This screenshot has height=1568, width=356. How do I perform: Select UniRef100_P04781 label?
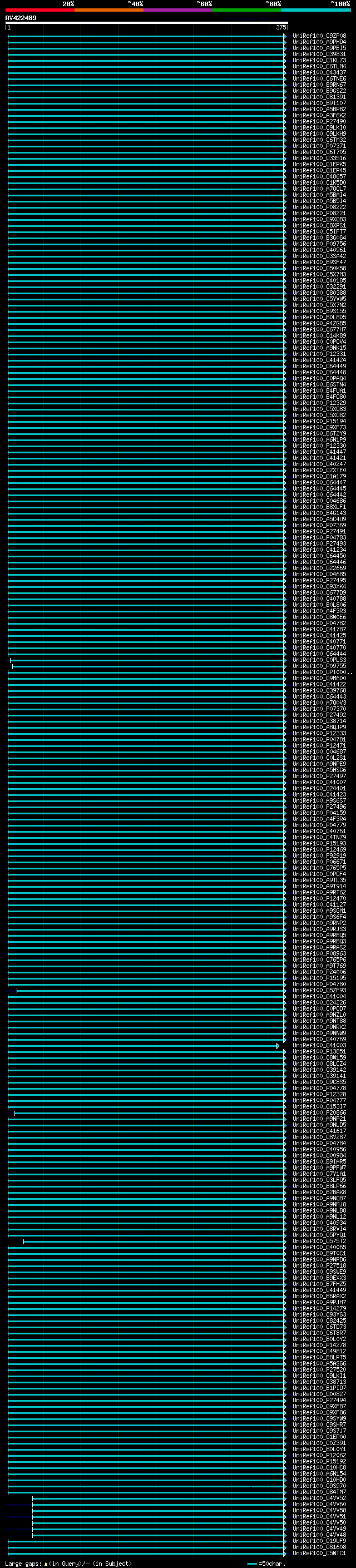tap(319, 740)
